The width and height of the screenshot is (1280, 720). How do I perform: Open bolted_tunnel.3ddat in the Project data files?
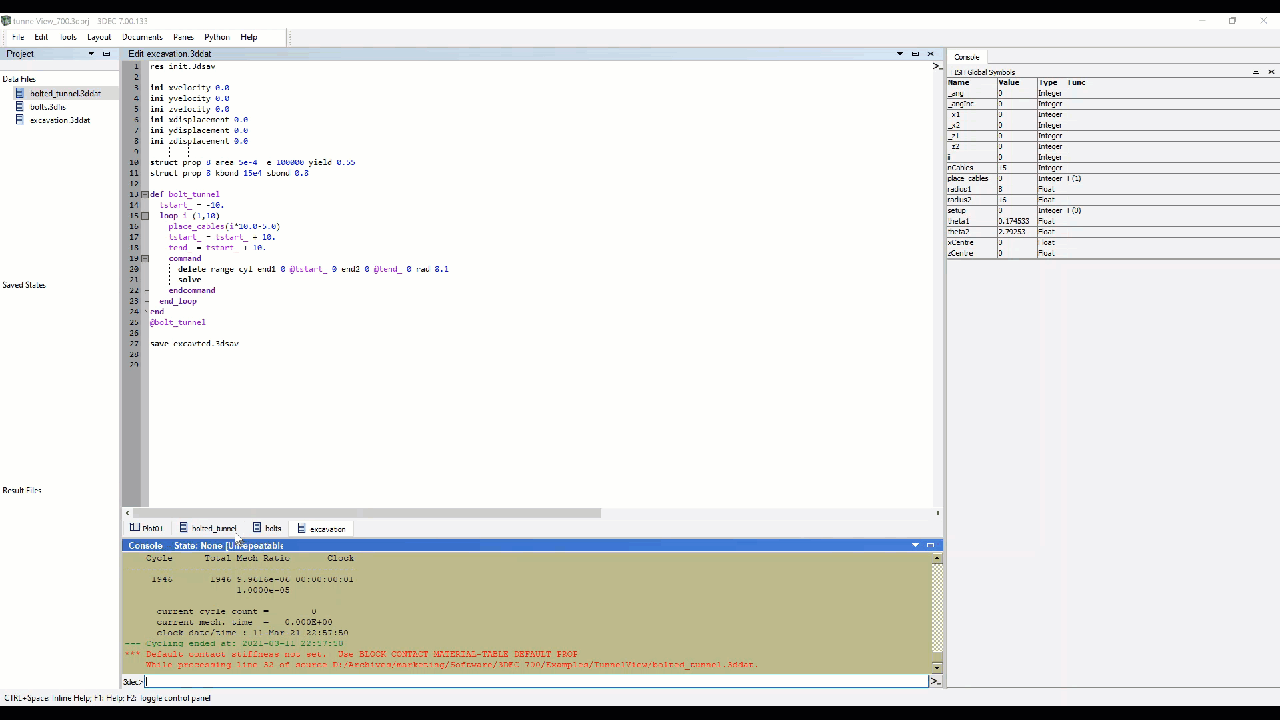coord(64,93)
